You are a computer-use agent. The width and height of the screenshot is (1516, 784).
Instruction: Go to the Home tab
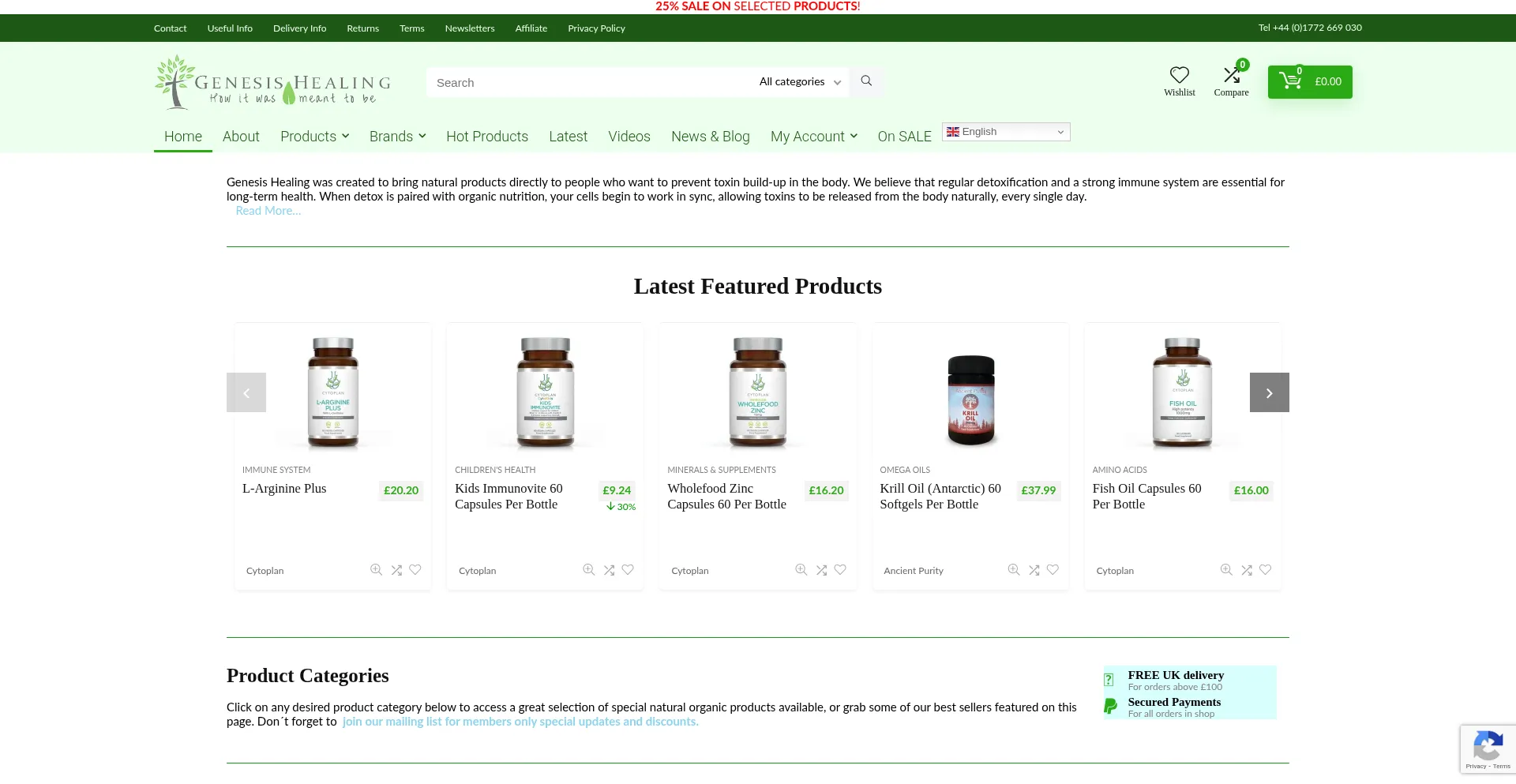tap(183, 137)
